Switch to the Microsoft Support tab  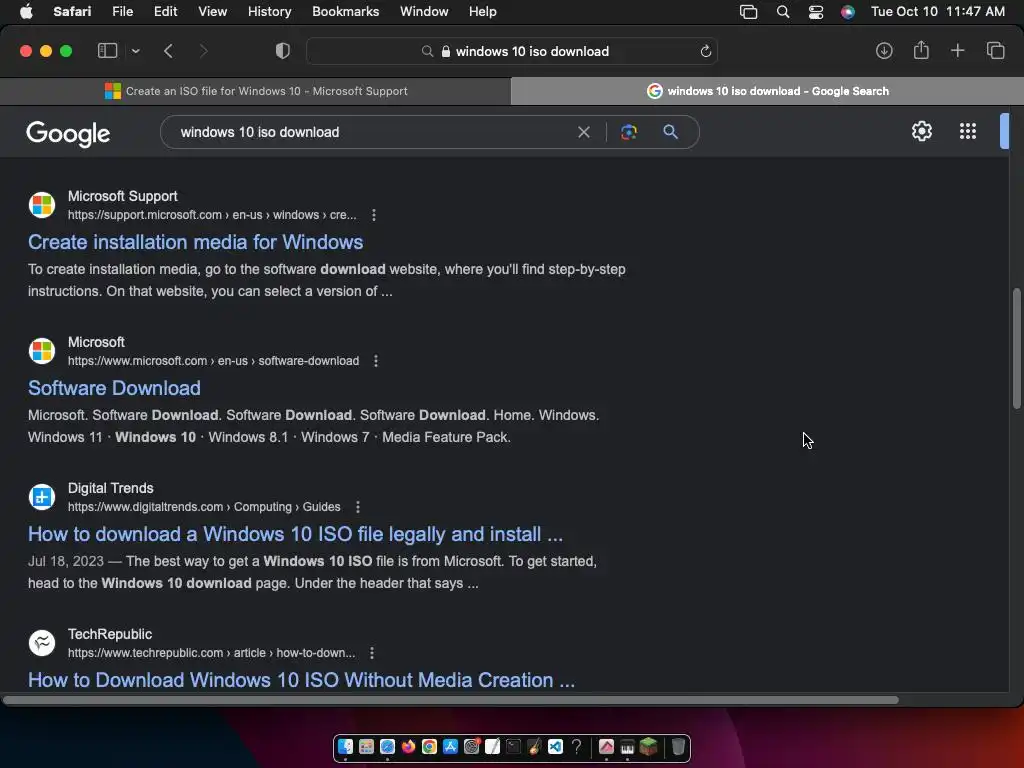[255, 91]
